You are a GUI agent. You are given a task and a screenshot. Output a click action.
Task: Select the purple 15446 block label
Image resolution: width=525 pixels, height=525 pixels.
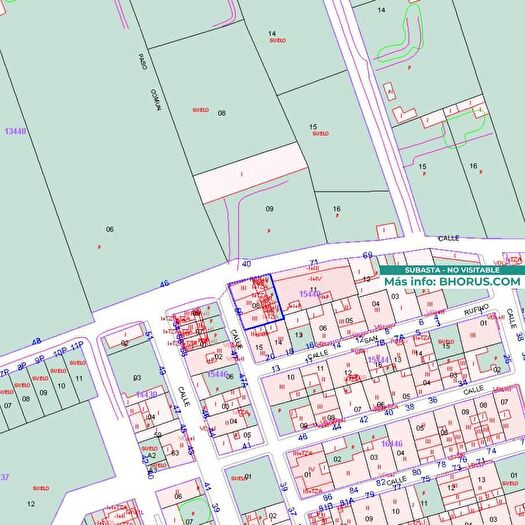[217, 374]
